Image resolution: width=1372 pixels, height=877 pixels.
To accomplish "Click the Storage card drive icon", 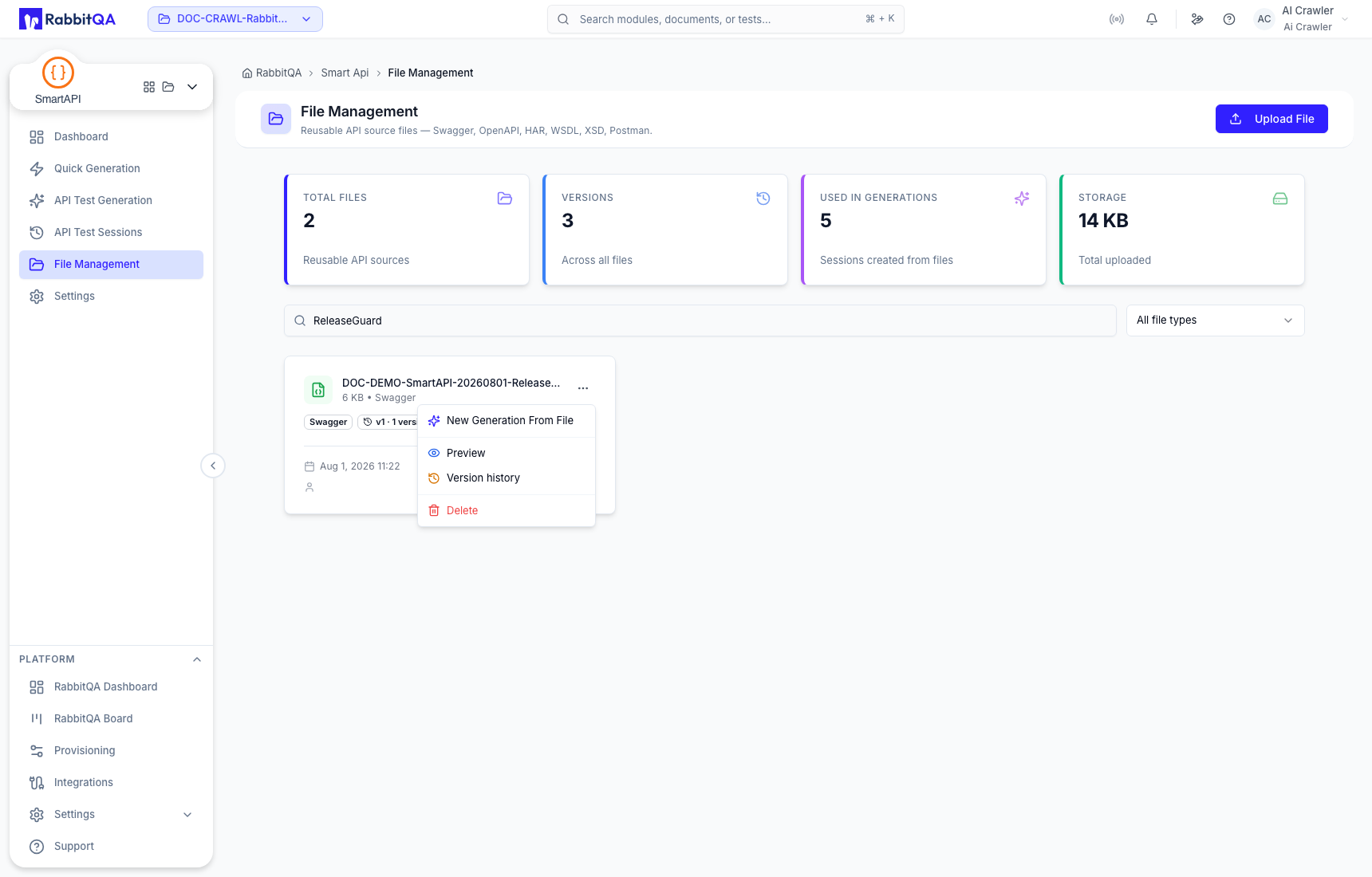I will [x=1280, y=199].
